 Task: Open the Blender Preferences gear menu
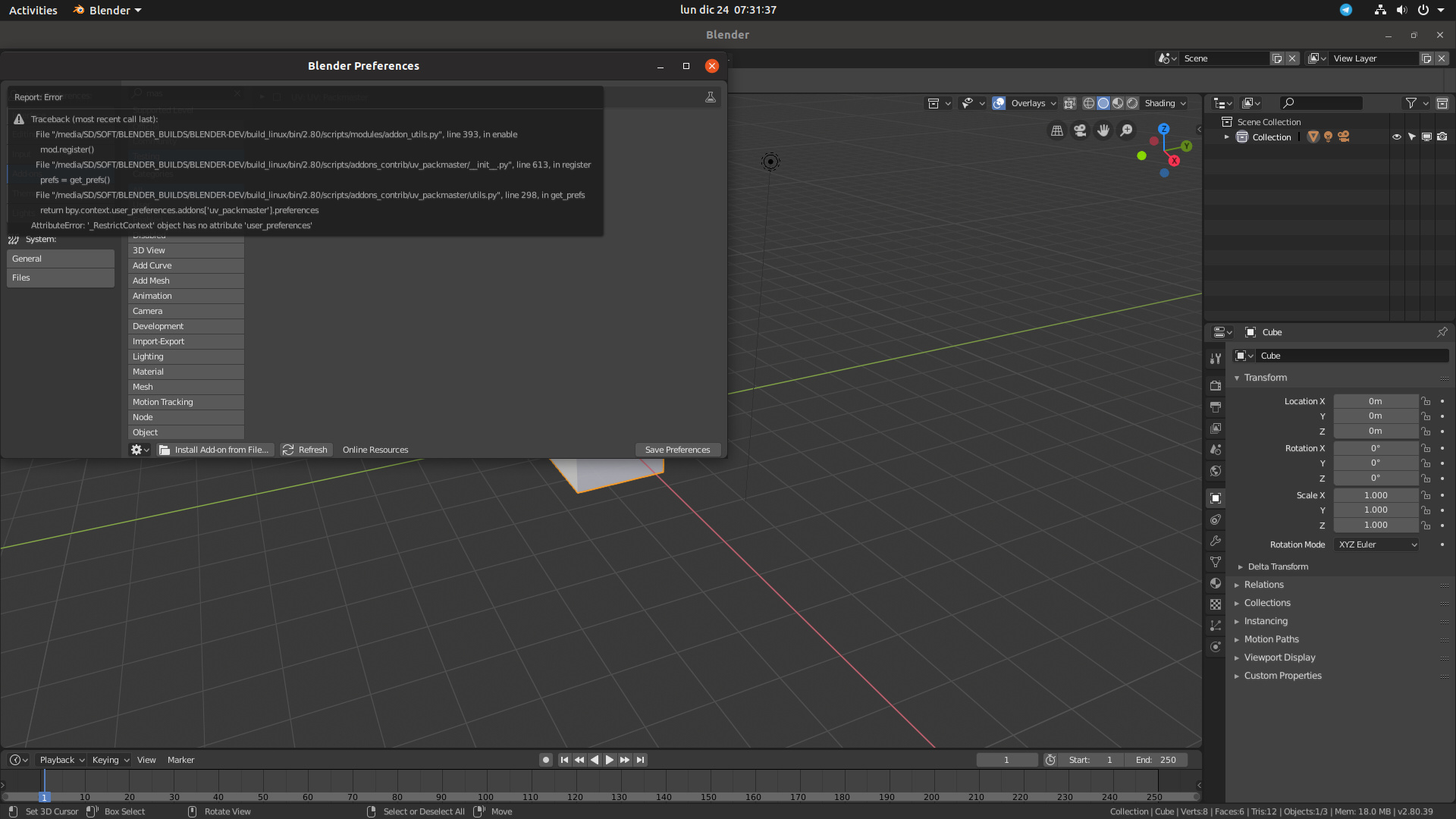[140, 450]
